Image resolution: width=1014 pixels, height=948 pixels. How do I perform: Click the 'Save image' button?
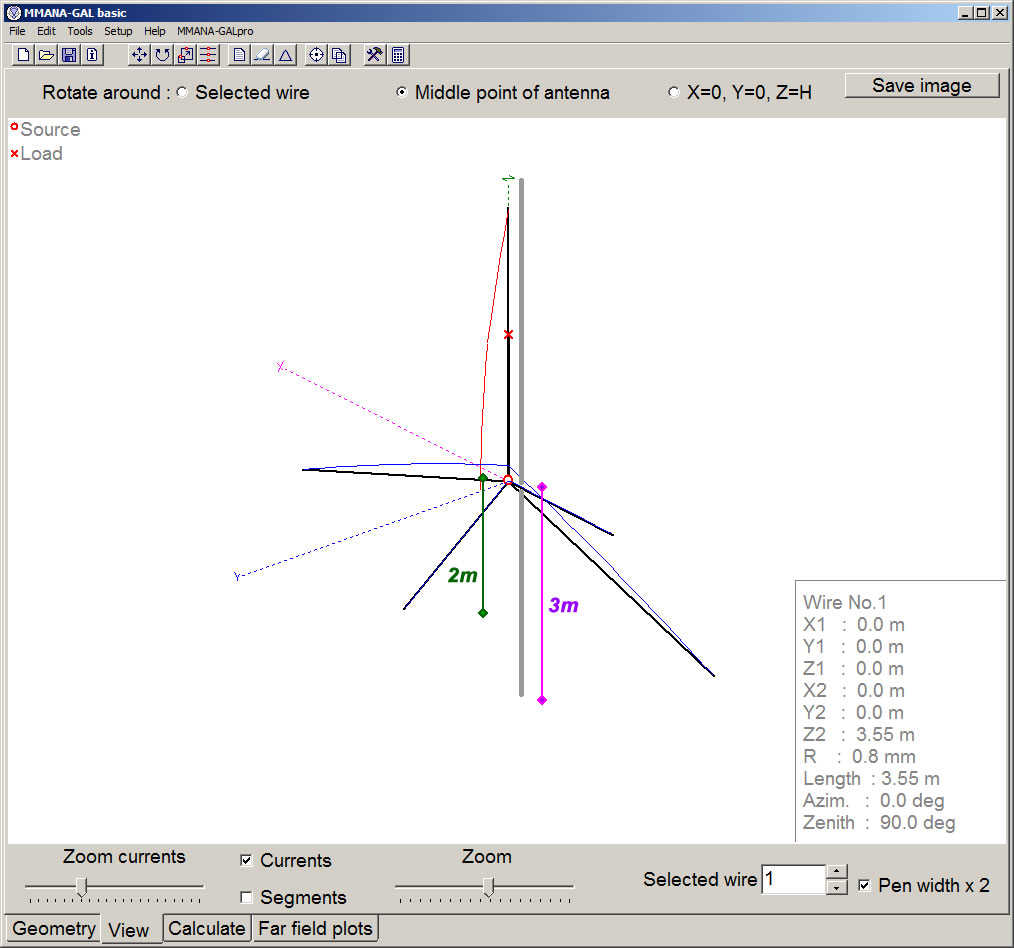pos(922,85)
